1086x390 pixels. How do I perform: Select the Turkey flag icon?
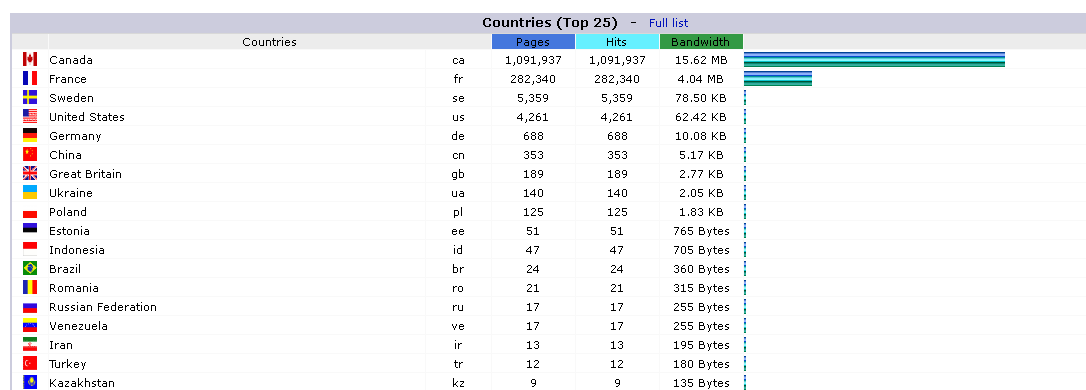tap(30, 363)
